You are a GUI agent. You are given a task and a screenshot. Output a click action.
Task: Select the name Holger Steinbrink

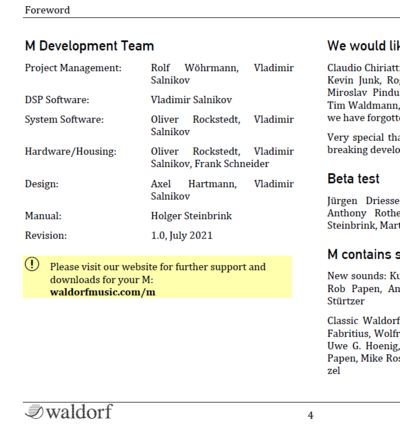coord(191,216)
